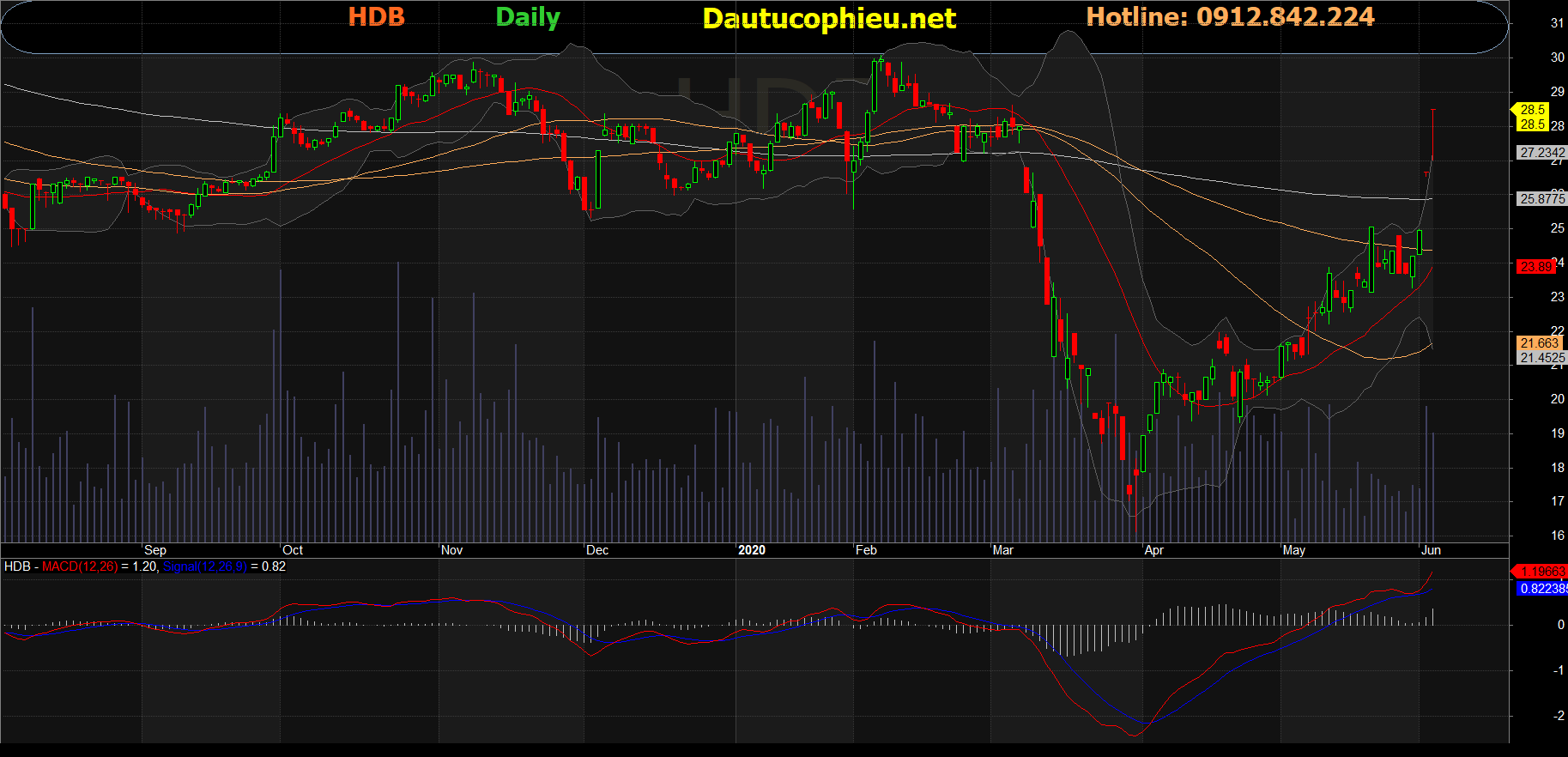Click the Hotline phone number text
This screenshot has height=757, width=1568.
[x=1230, y=17]
